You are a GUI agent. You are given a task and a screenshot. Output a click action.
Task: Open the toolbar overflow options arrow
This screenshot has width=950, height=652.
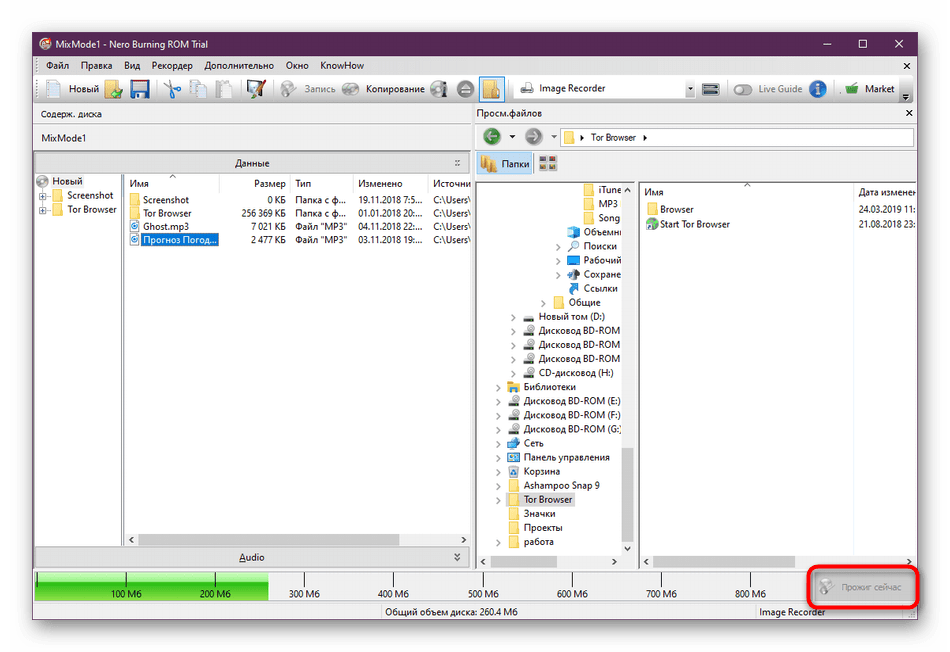906,97
